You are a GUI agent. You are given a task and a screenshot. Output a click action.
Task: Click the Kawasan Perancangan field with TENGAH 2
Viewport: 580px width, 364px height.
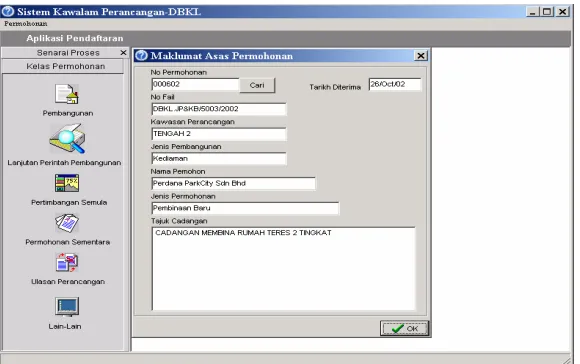pyautogui.click(x=219, y=134)
